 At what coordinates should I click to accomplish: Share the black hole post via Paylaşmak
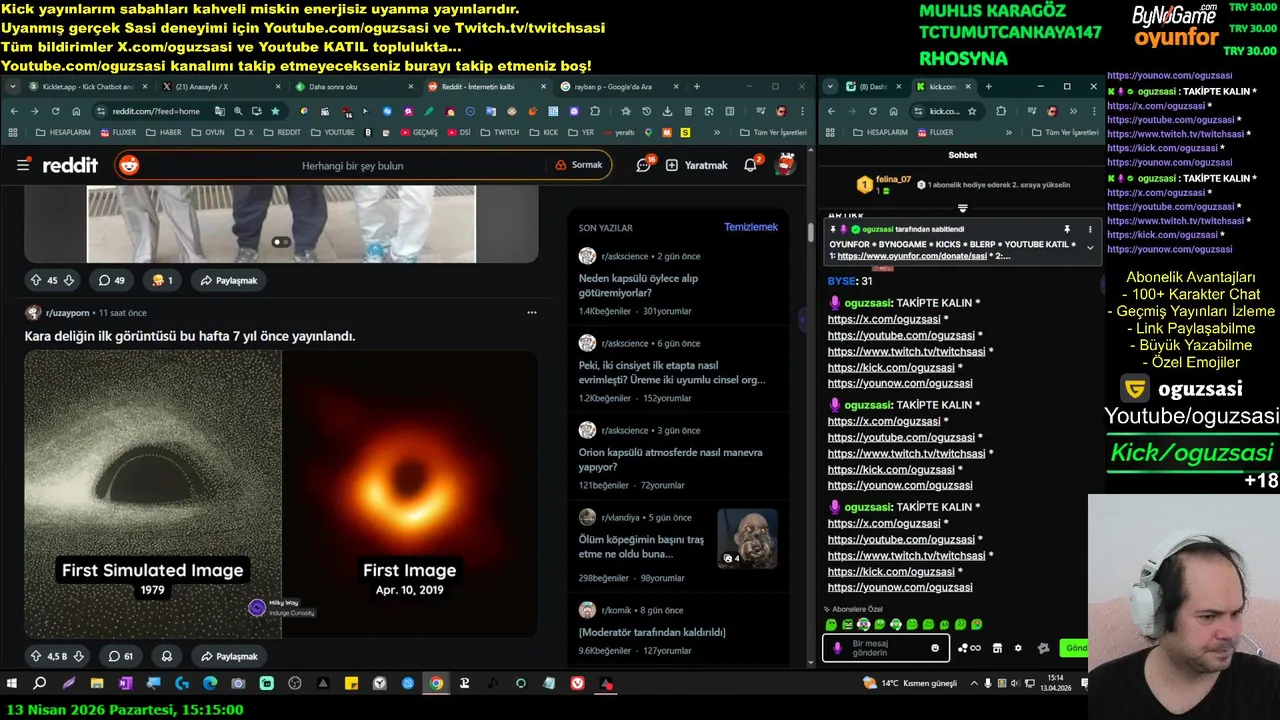tap(229, 656)
